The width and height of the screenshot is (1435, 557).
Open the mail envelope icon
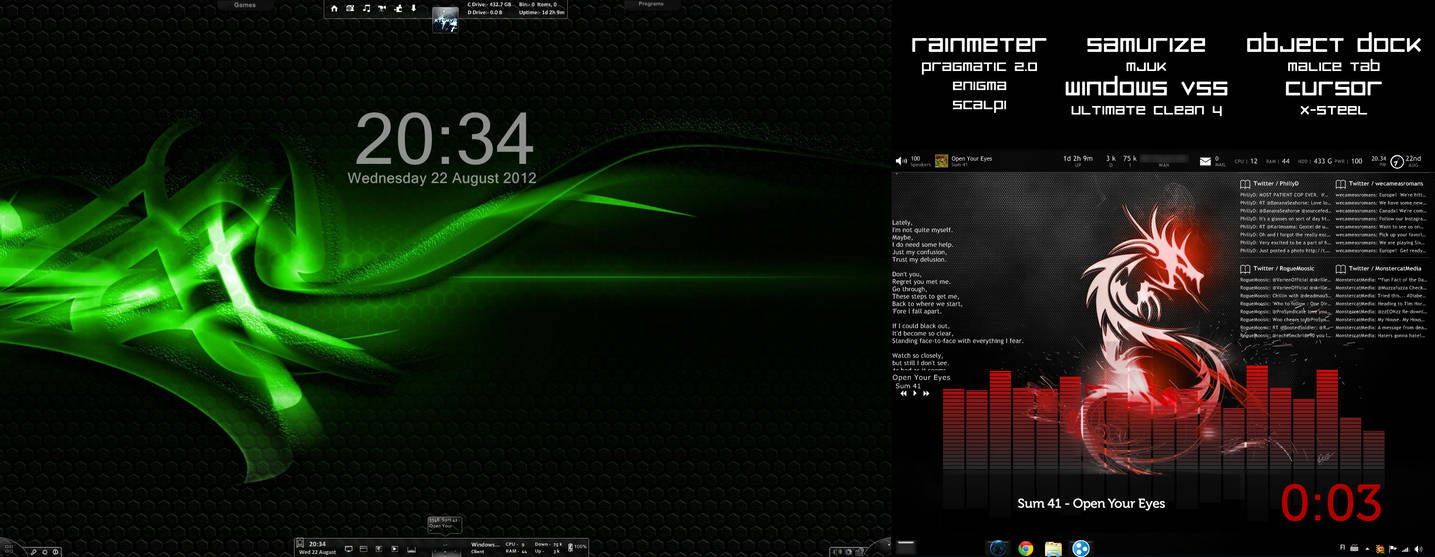click(1205, 161)
